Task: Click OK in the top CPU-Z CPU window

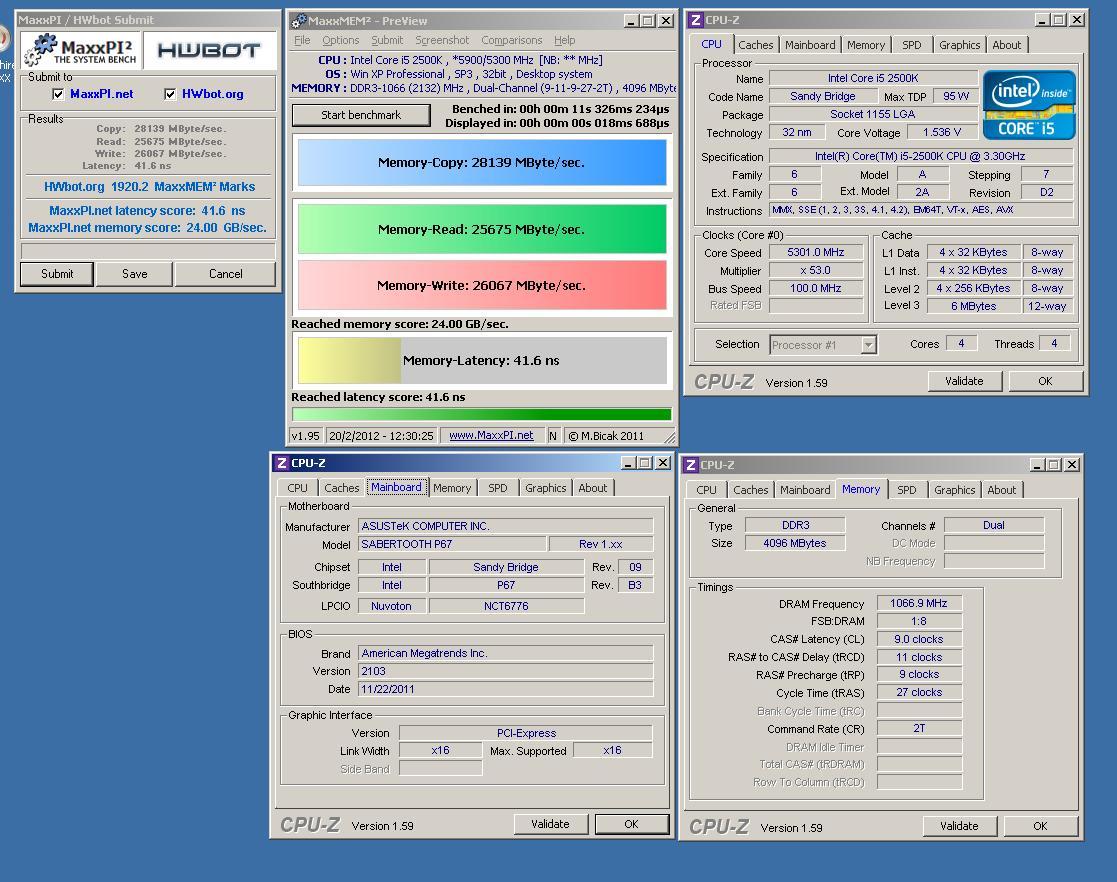Action: coord(1044,382)
